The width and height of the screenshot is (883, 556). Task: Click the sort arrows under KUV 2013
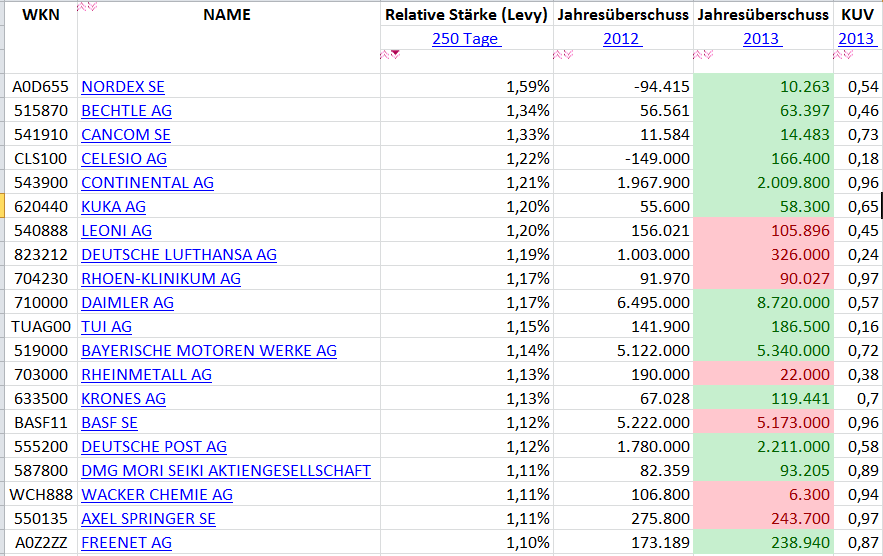843,55
